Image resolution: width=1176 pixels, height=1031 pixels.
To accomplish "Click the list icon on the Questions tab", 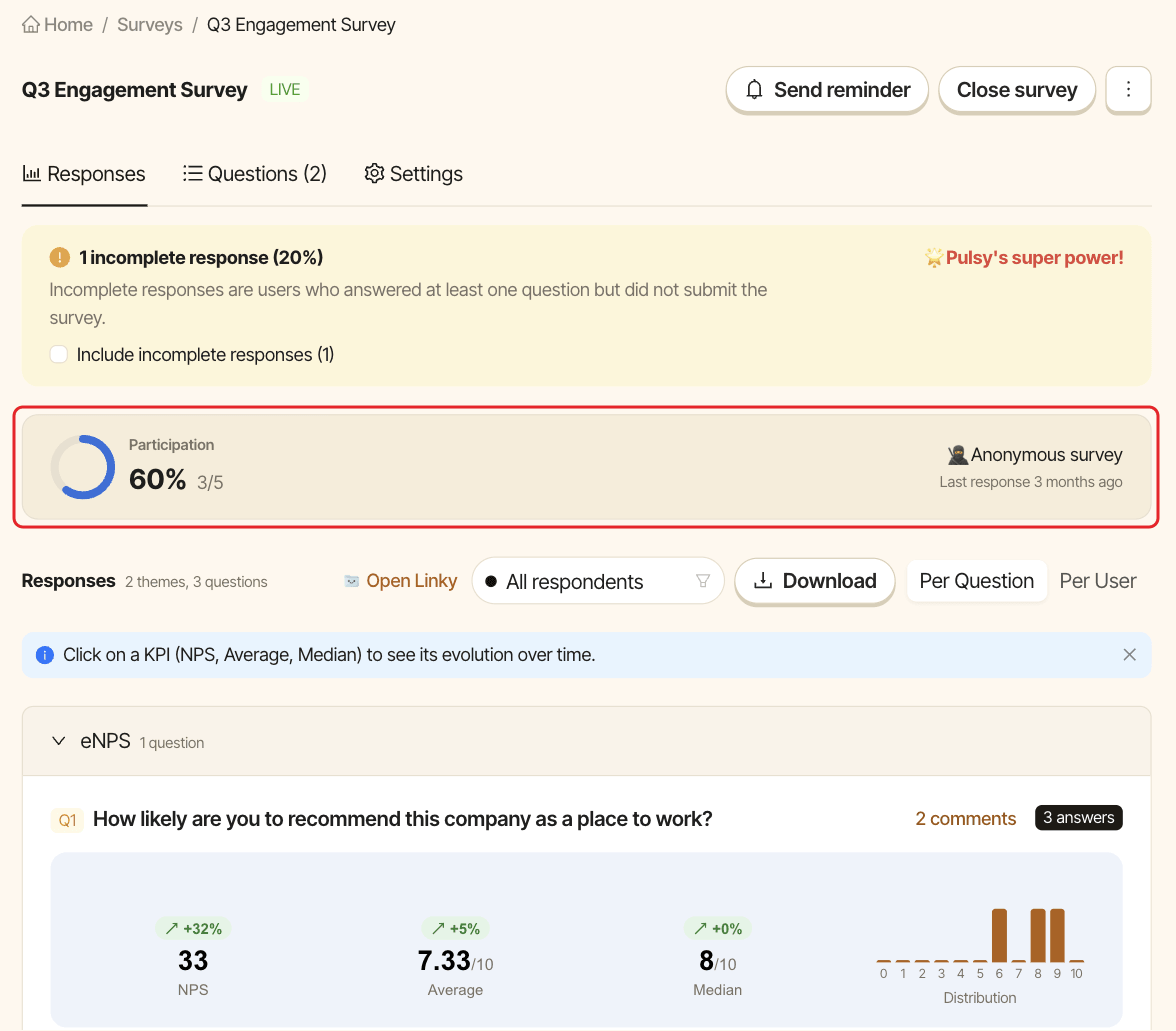I will click(193, 173).
